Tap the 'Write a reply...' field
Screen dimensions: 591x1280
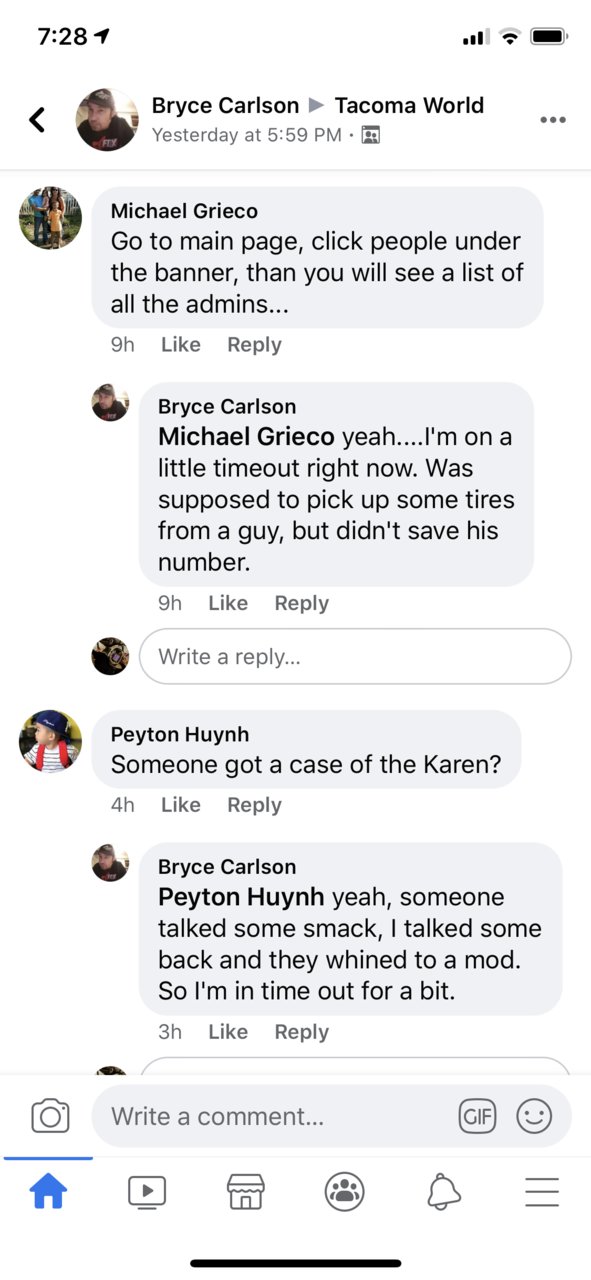click(x=355, y=656)
